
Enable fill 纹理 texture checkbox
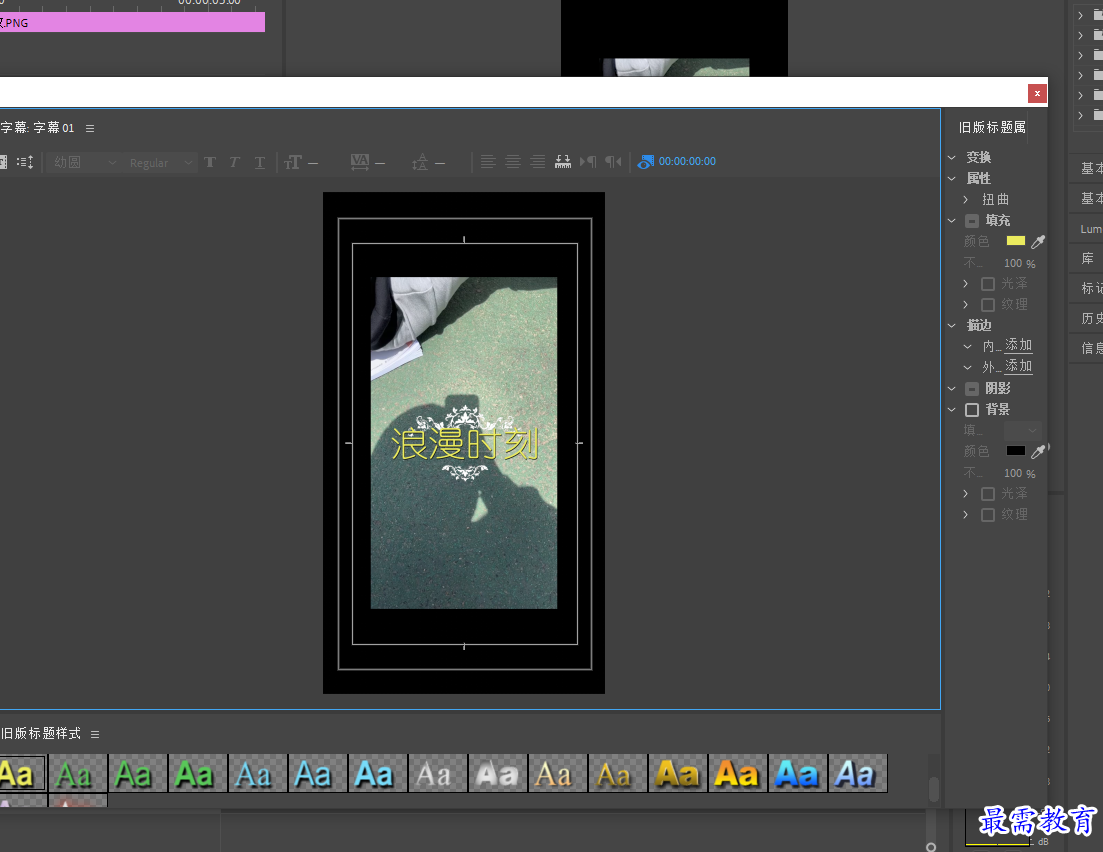pos(988,305)
